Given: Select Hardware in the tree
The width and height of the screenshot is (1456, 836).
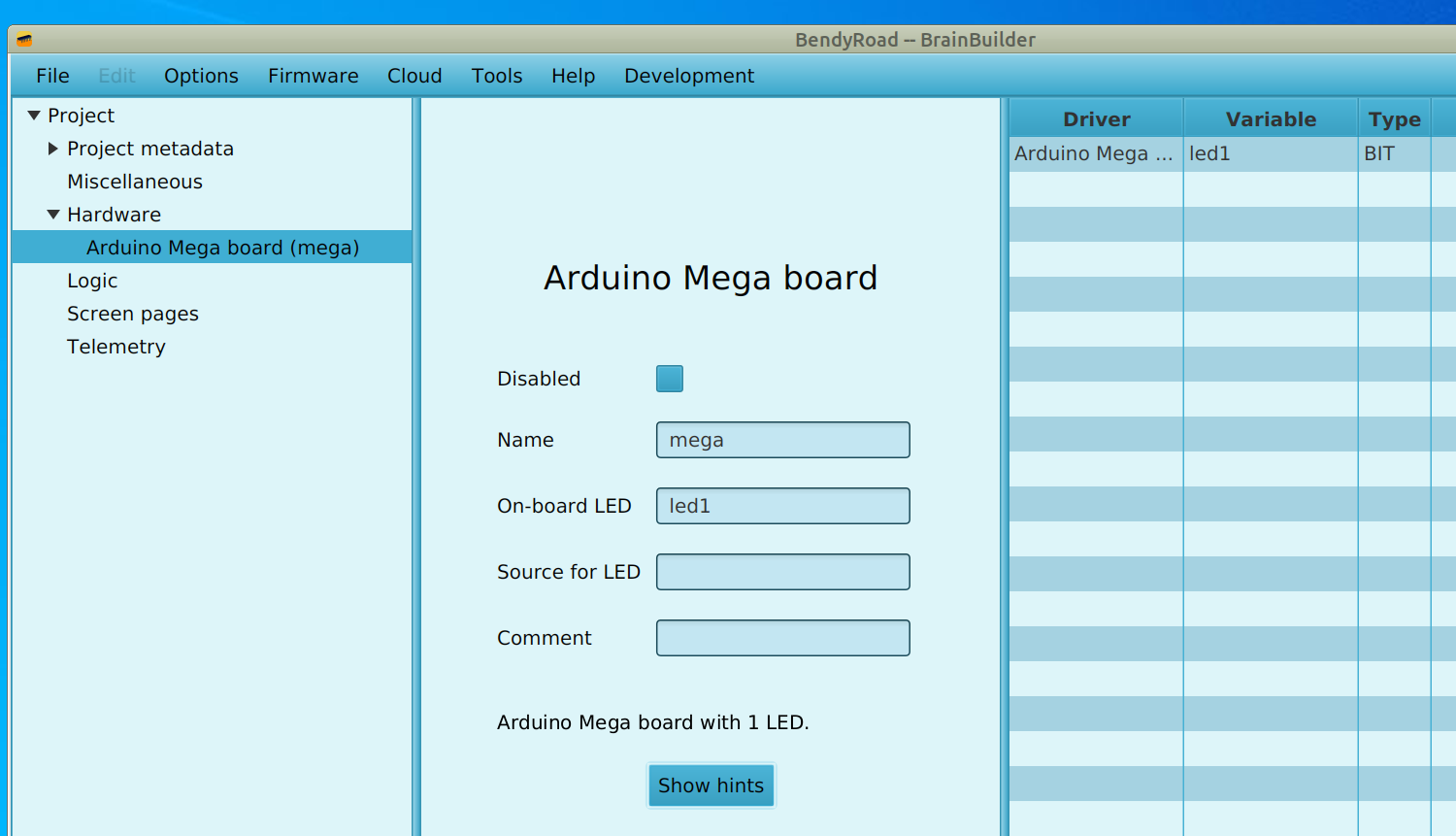Looking at the screenshot, I should tap(114, 215).
